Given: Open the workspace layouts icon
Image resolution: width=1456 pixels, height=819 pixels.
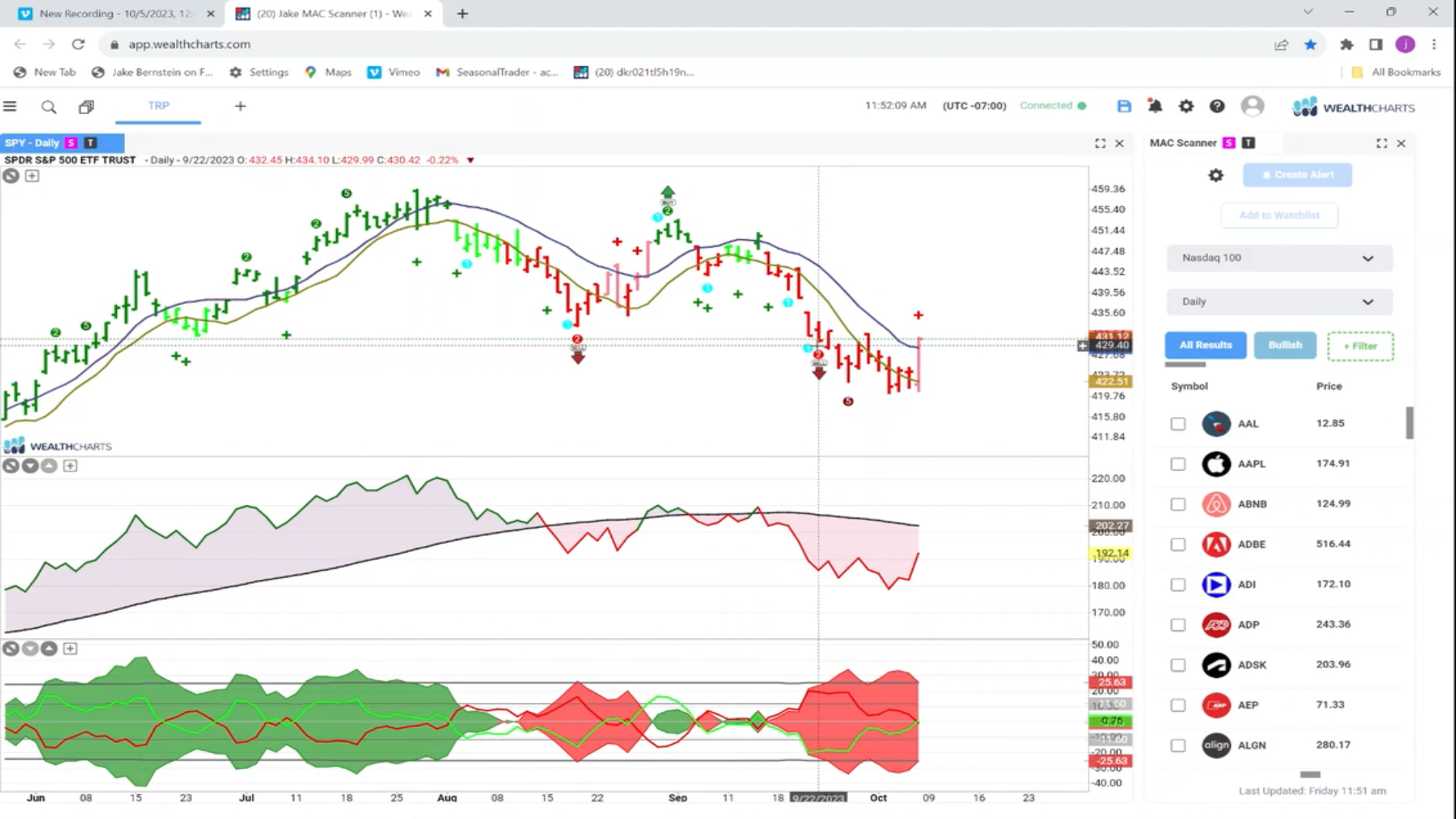Looking at the screenshot, I should click(86, 107).
